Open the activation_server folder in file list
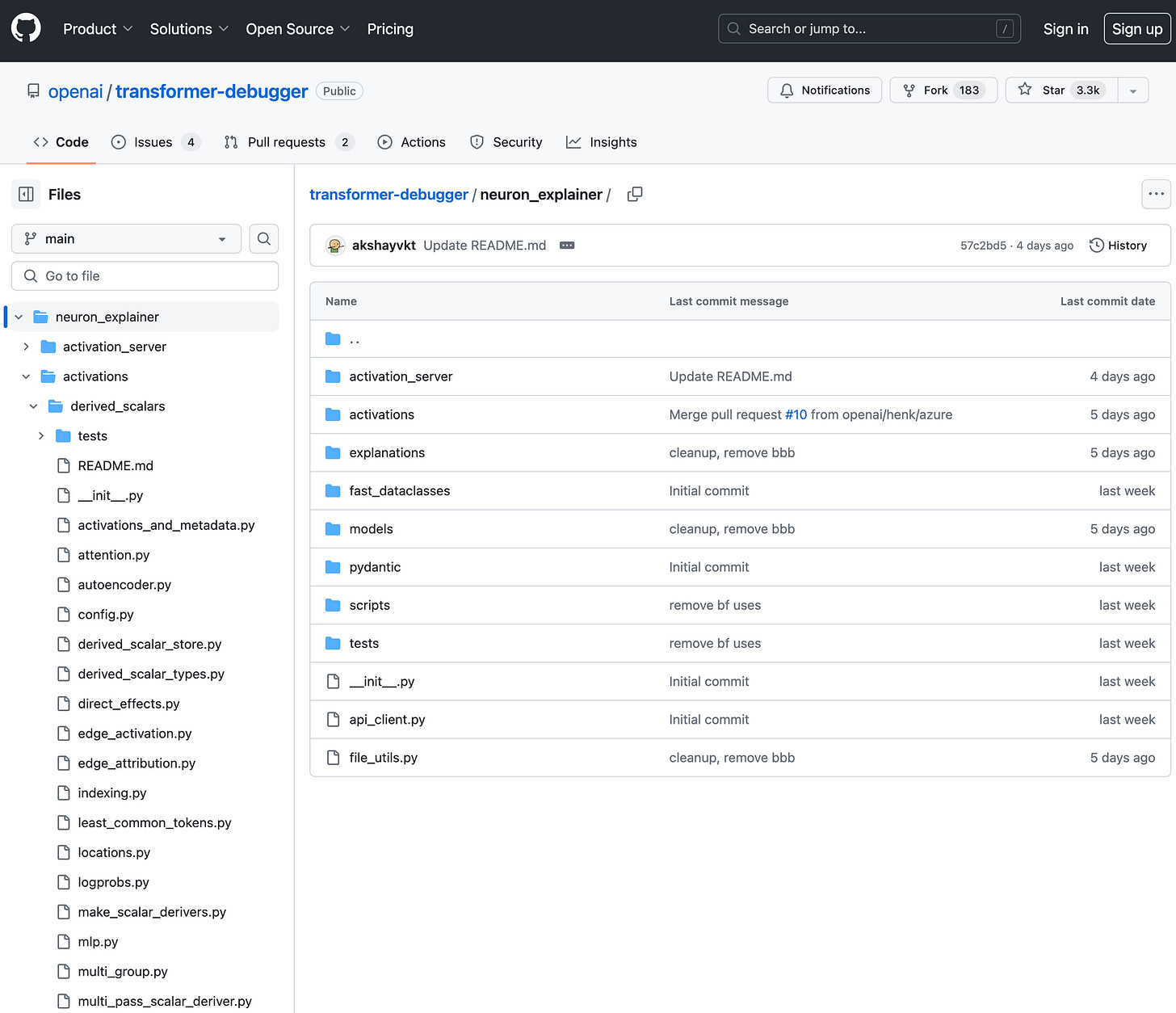This screenshot has height=1013, width=1176. pos(401,376)
